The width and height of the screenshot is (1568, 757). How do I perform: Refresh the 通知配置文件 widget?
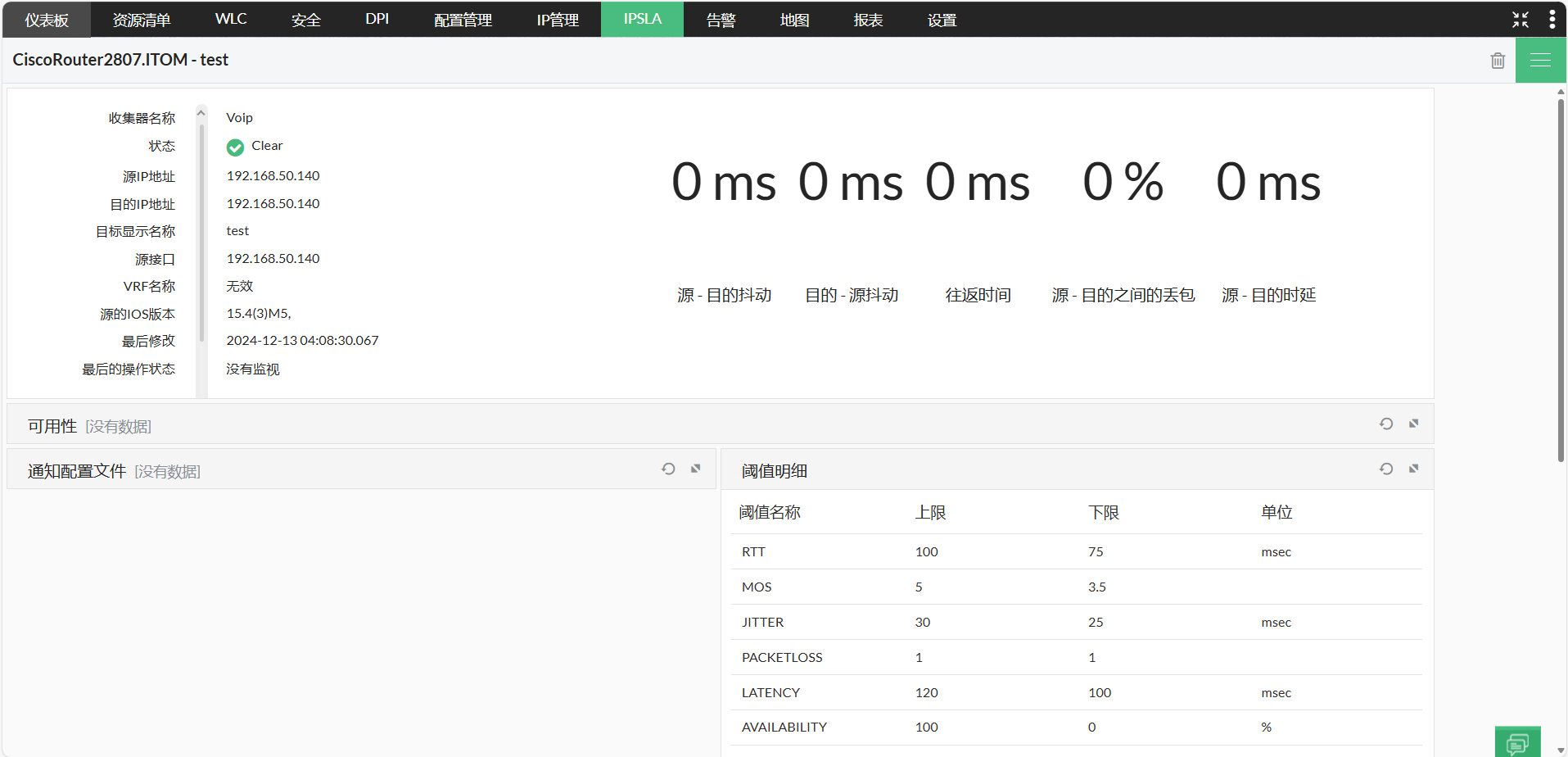[x=669, y=469]
